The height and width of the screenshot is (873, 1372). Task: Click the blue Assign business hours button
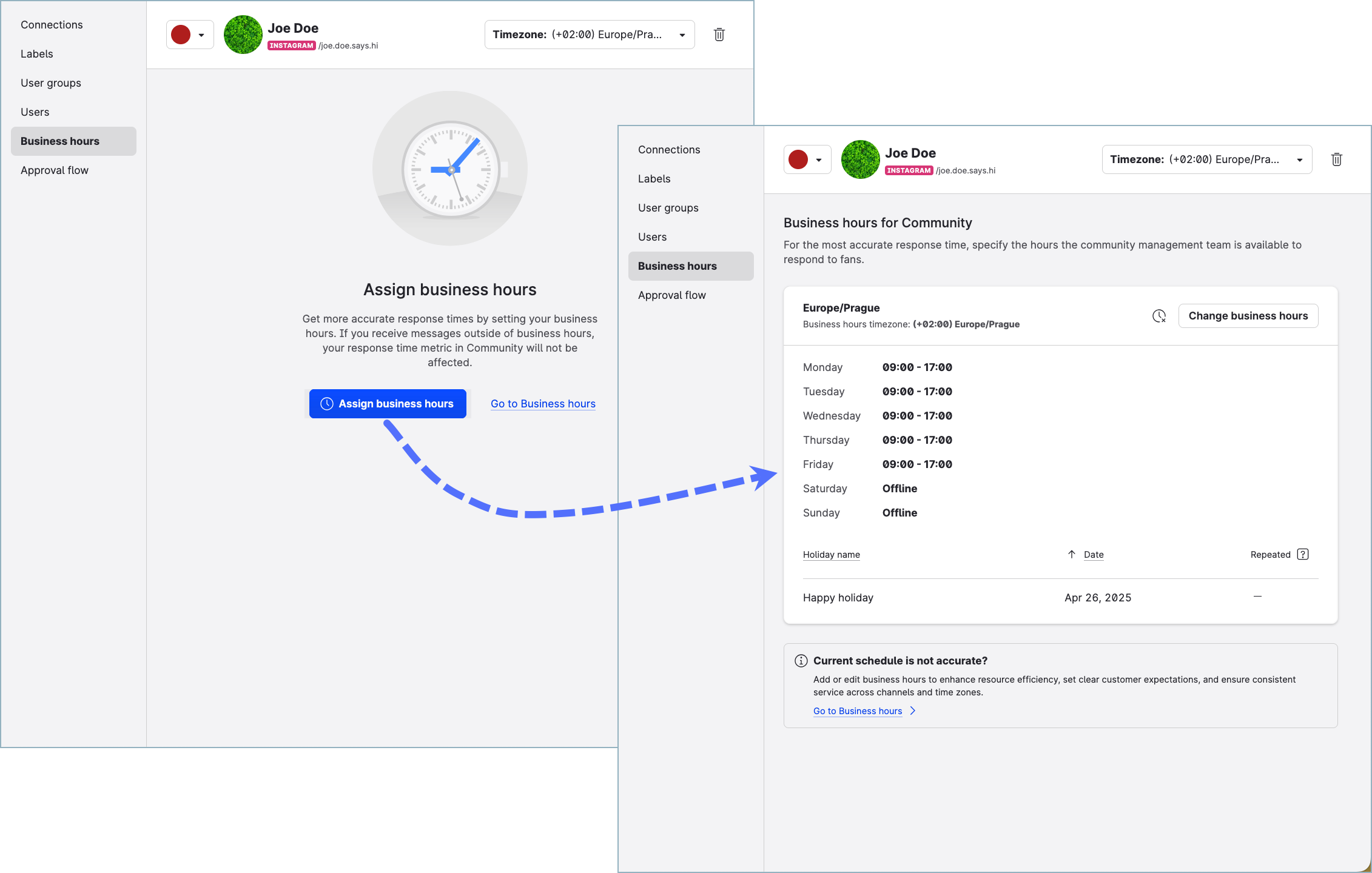388,404
